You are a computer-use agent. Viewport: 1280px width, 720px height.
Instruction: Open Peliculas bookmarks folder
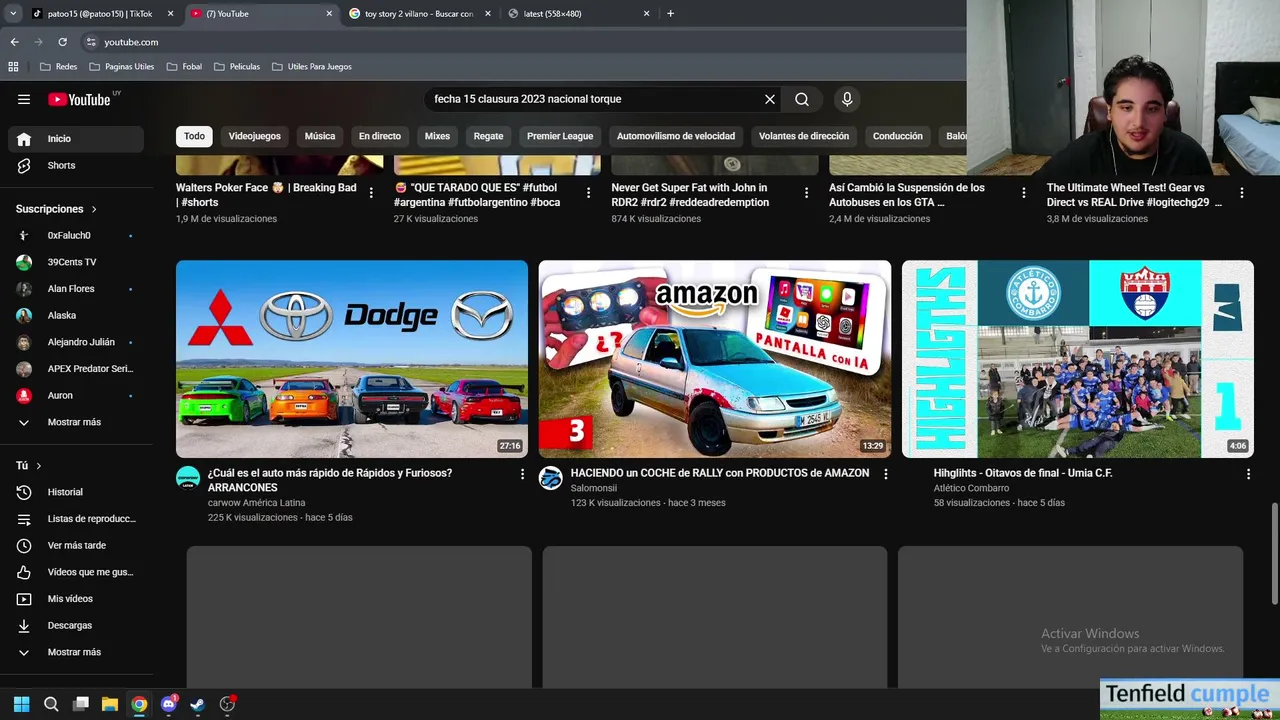(x=237, y=67)
